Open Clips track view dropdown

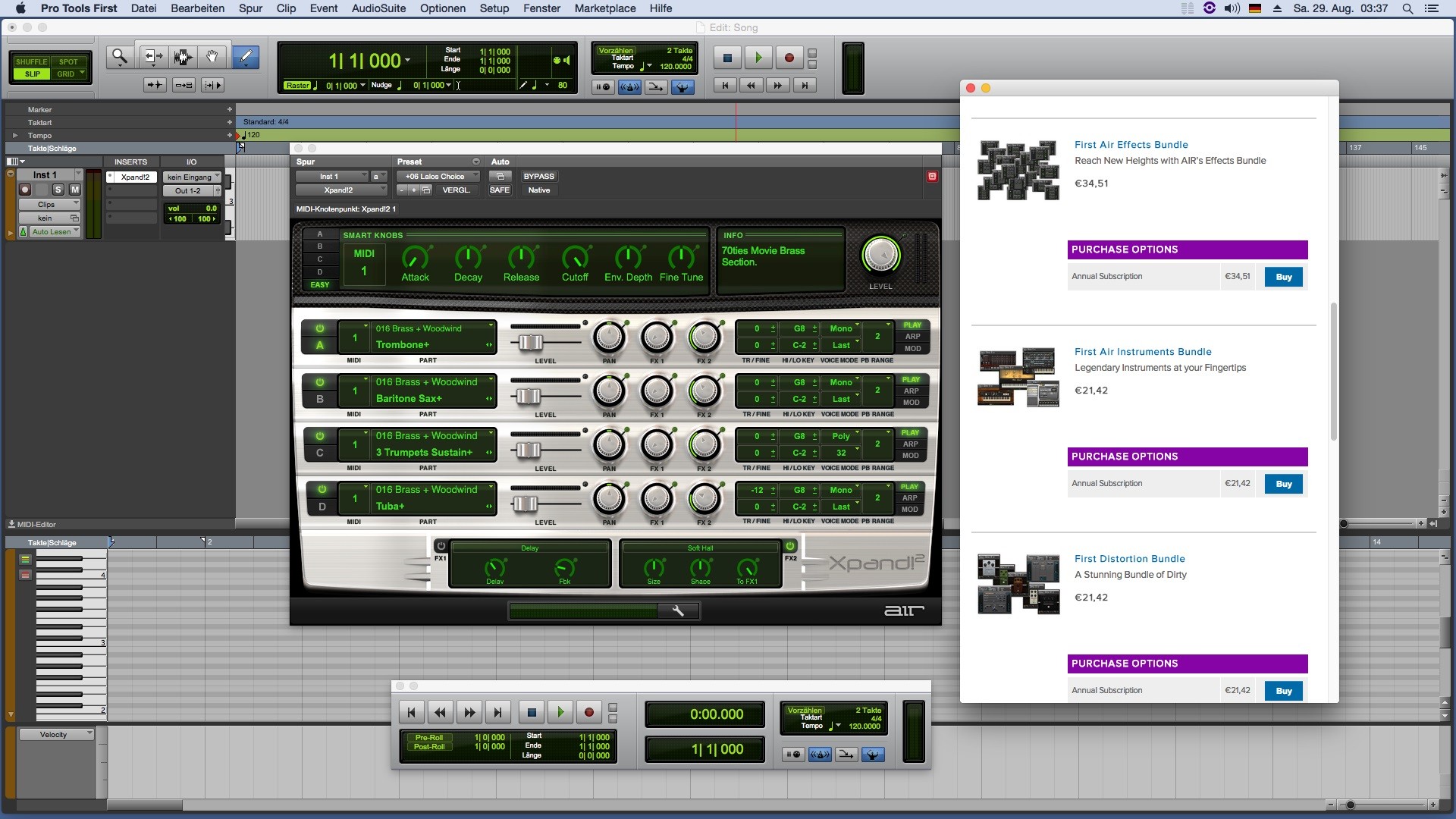coord(49,205)
